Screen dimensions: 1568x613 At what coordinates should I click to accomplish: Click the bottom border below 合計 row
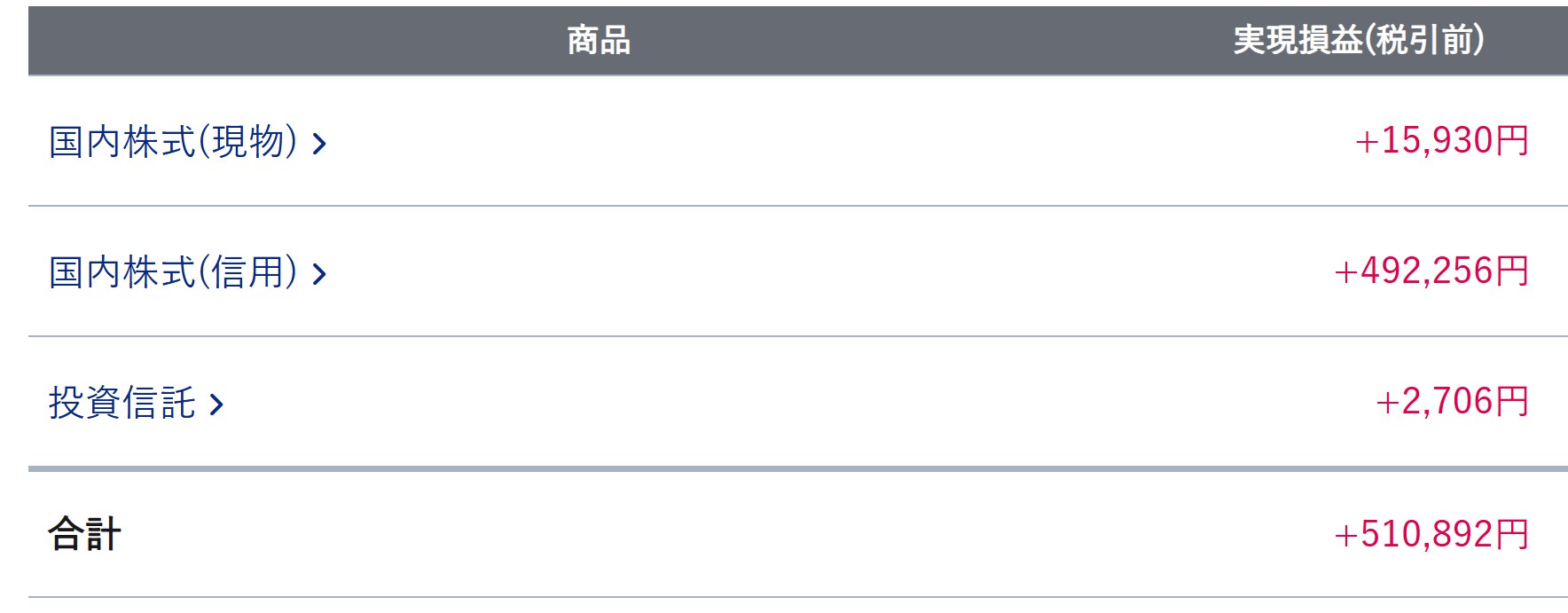coord(798,597)
